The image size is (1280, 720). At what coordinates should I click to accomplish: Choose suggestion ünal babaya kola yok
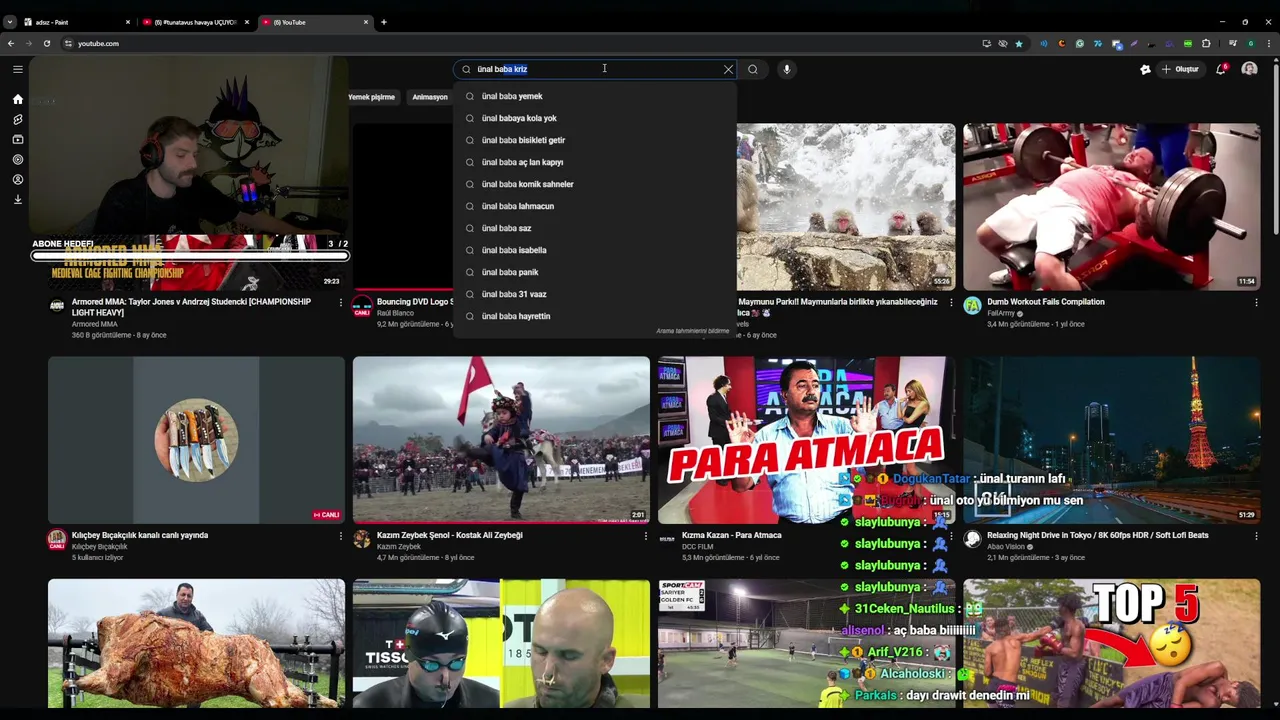(595, 118)
